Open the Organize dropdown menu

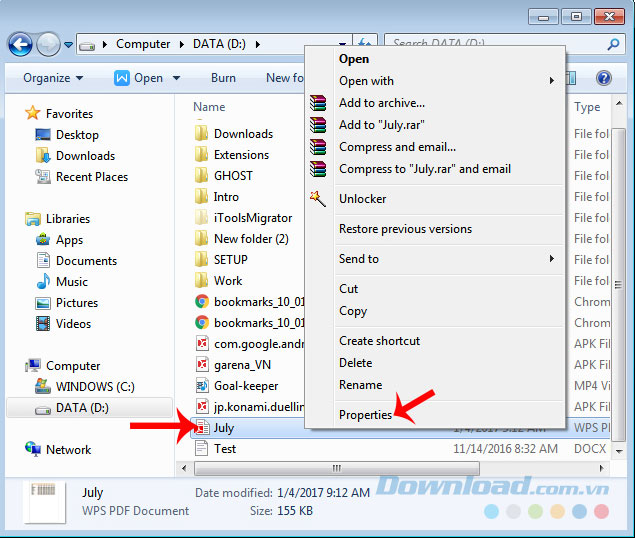coord(53,78)
